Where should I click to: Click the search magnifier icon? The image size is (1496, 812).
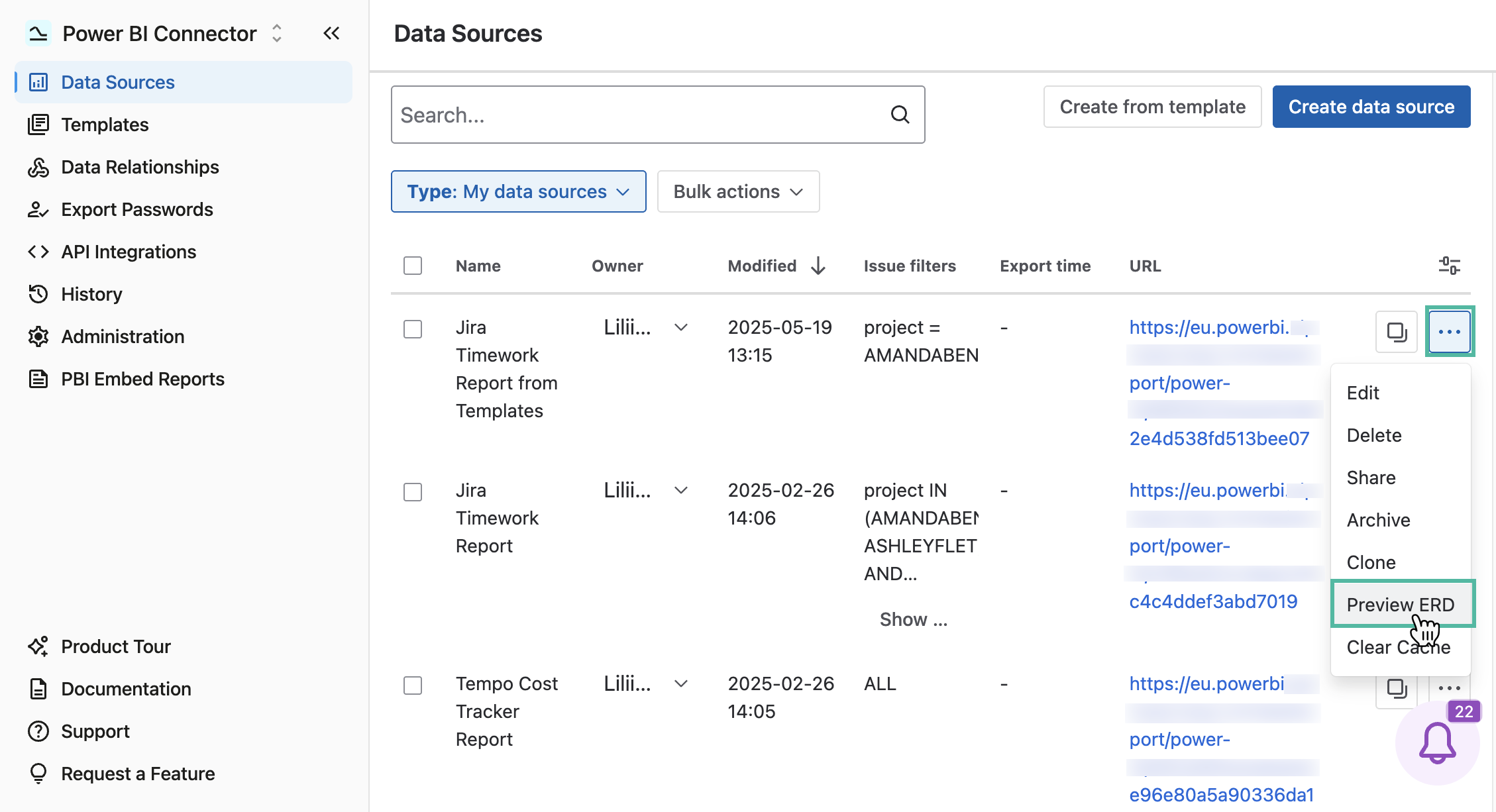900,115
